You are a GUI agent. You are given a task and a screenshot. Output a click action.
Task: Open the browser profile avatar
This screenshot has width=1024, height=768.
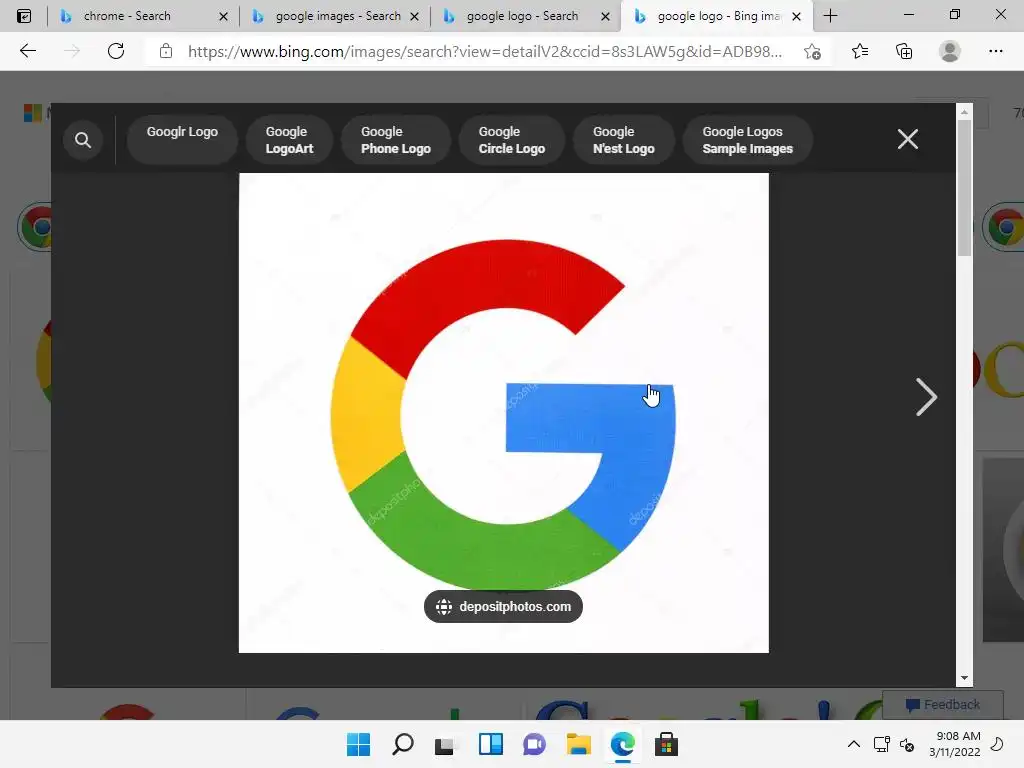pos(950,51)
